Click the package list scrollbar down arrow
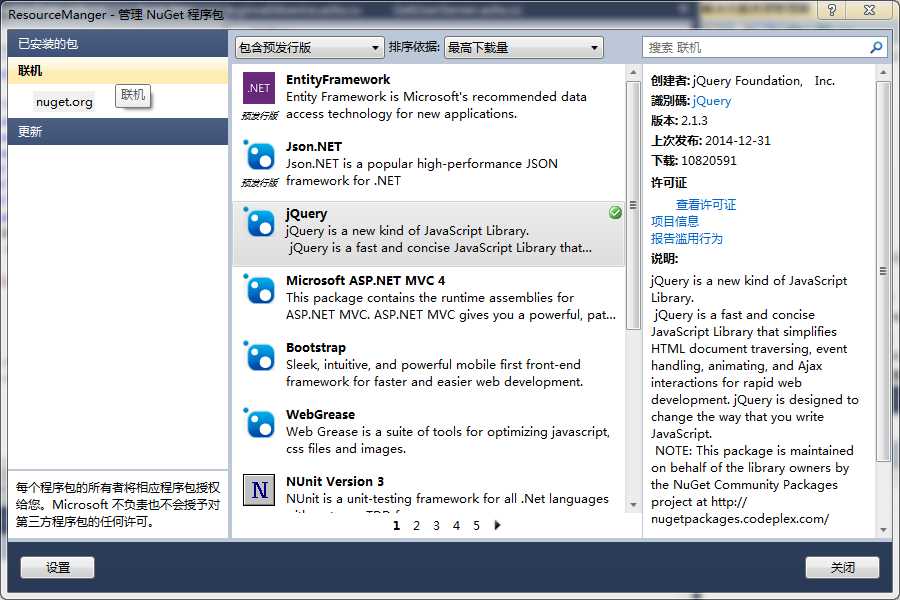Image resolution: width=900 pixels, height=600 pixels. (633, 505)
